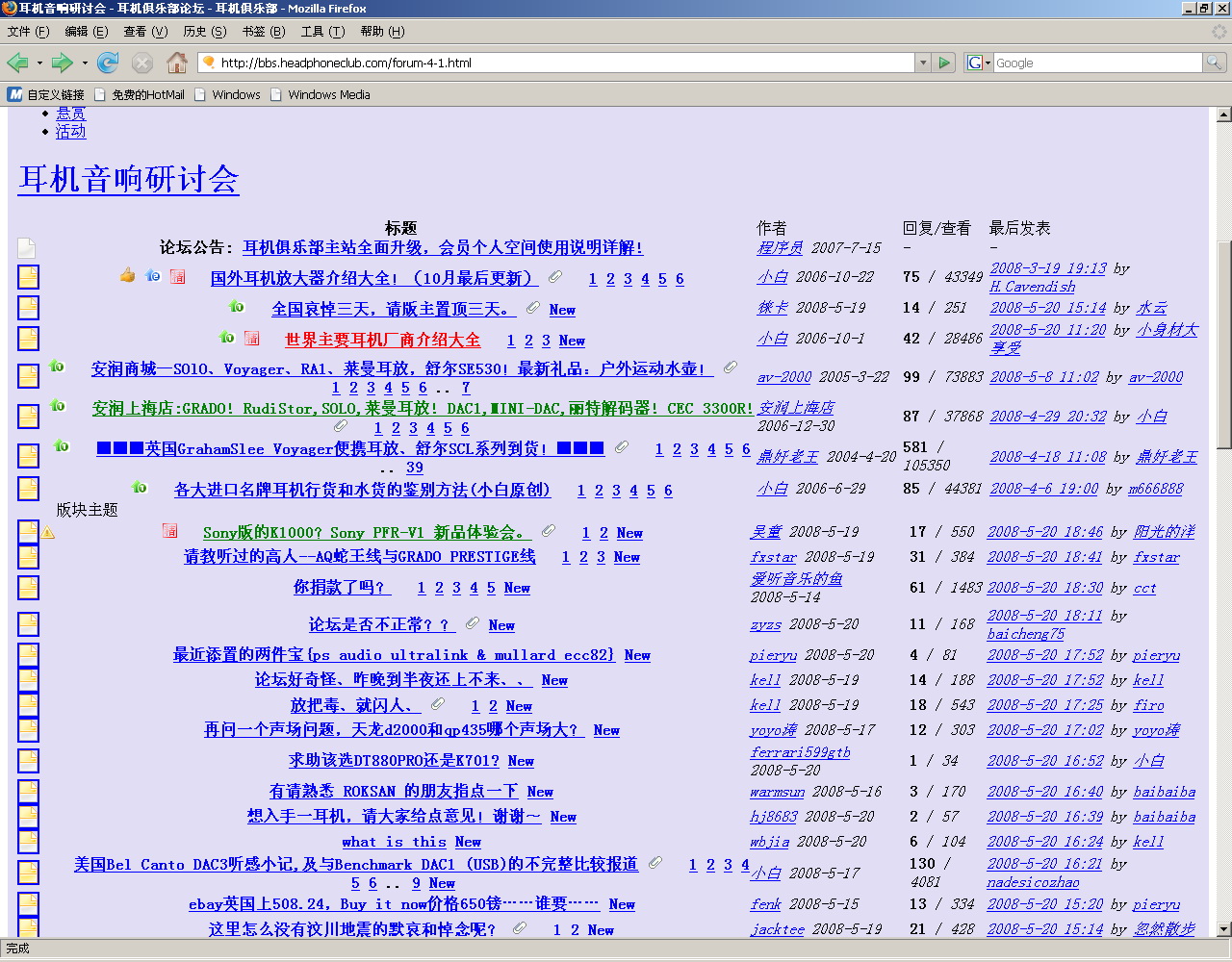Go to page 39 of the GrahamSlee thread
This screenshot has height=962, width=1232.
[x=415, y=468]
